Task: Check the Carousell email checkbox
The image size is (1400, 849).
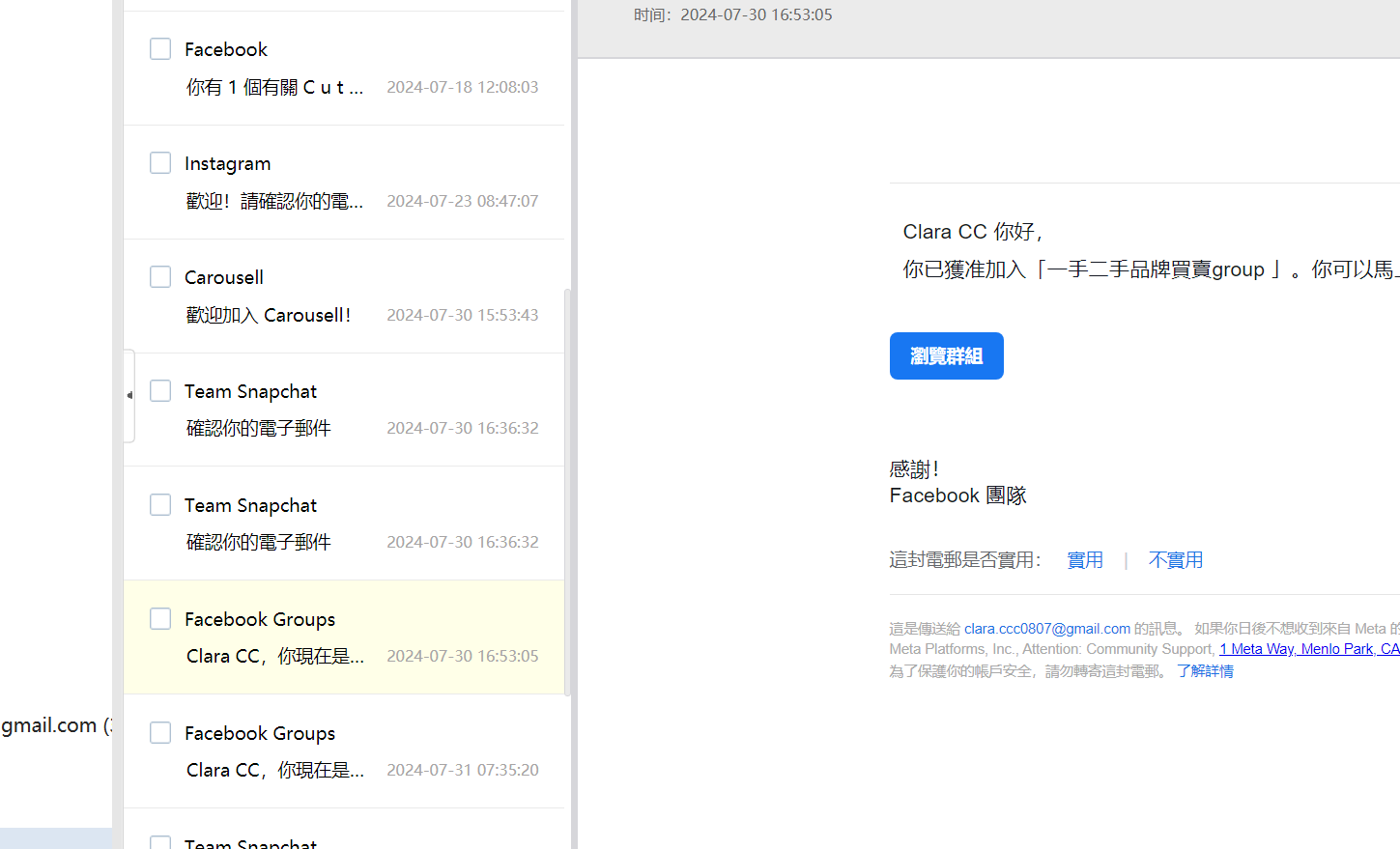Action: [x=160, y=277]
